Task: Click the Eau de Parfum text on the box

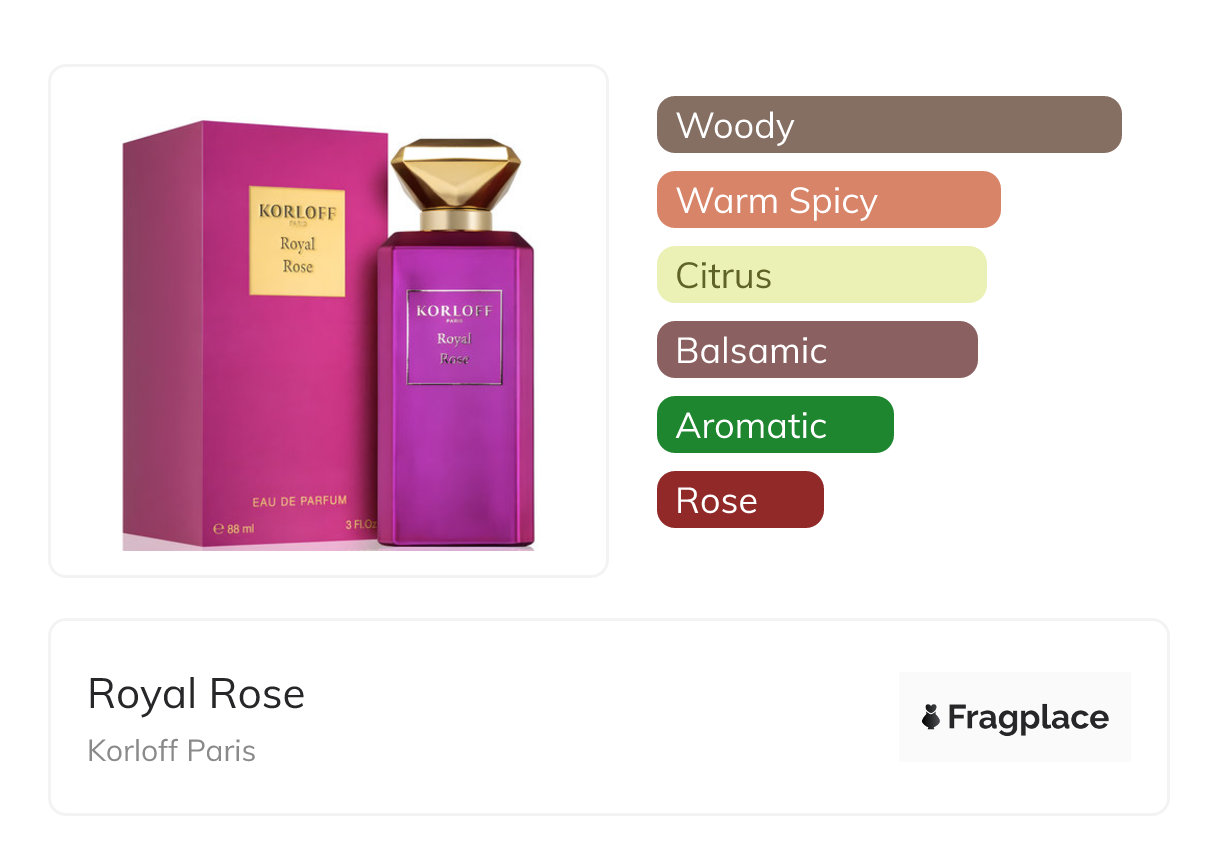Action: (300, 500)
